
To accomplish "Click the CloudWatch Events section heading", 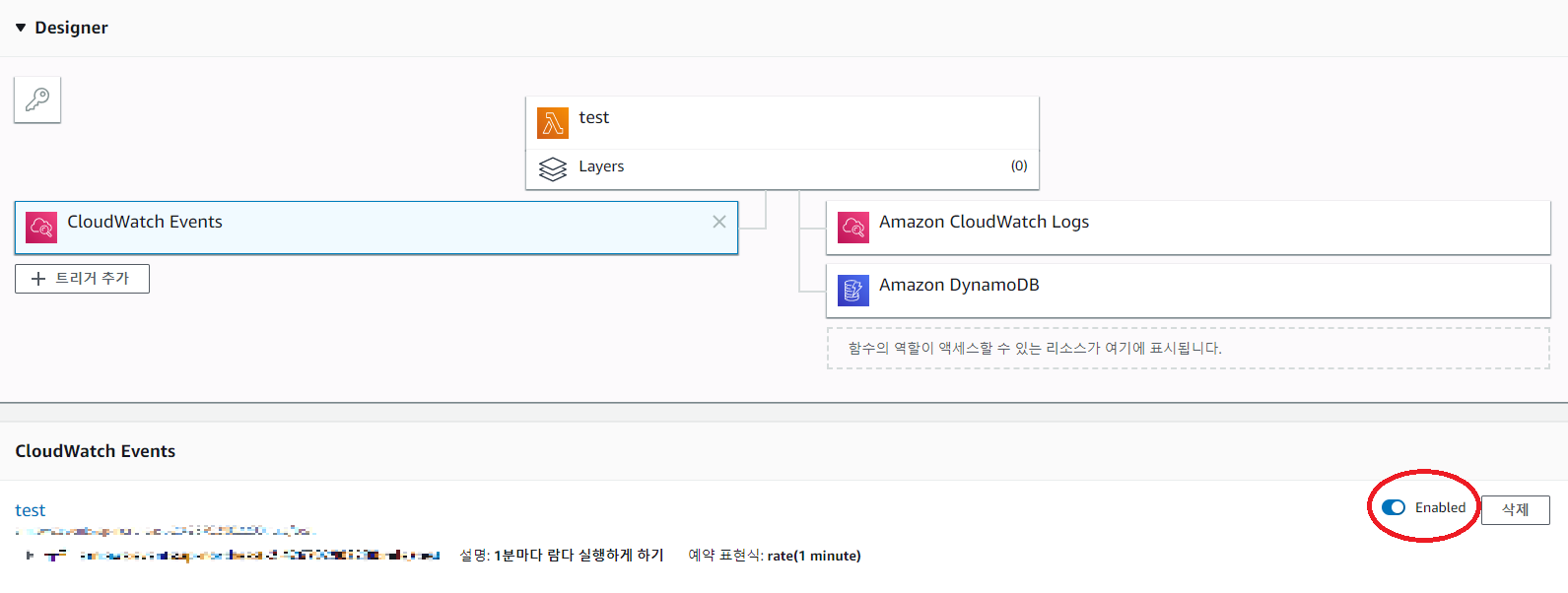I will click(96, 451).
